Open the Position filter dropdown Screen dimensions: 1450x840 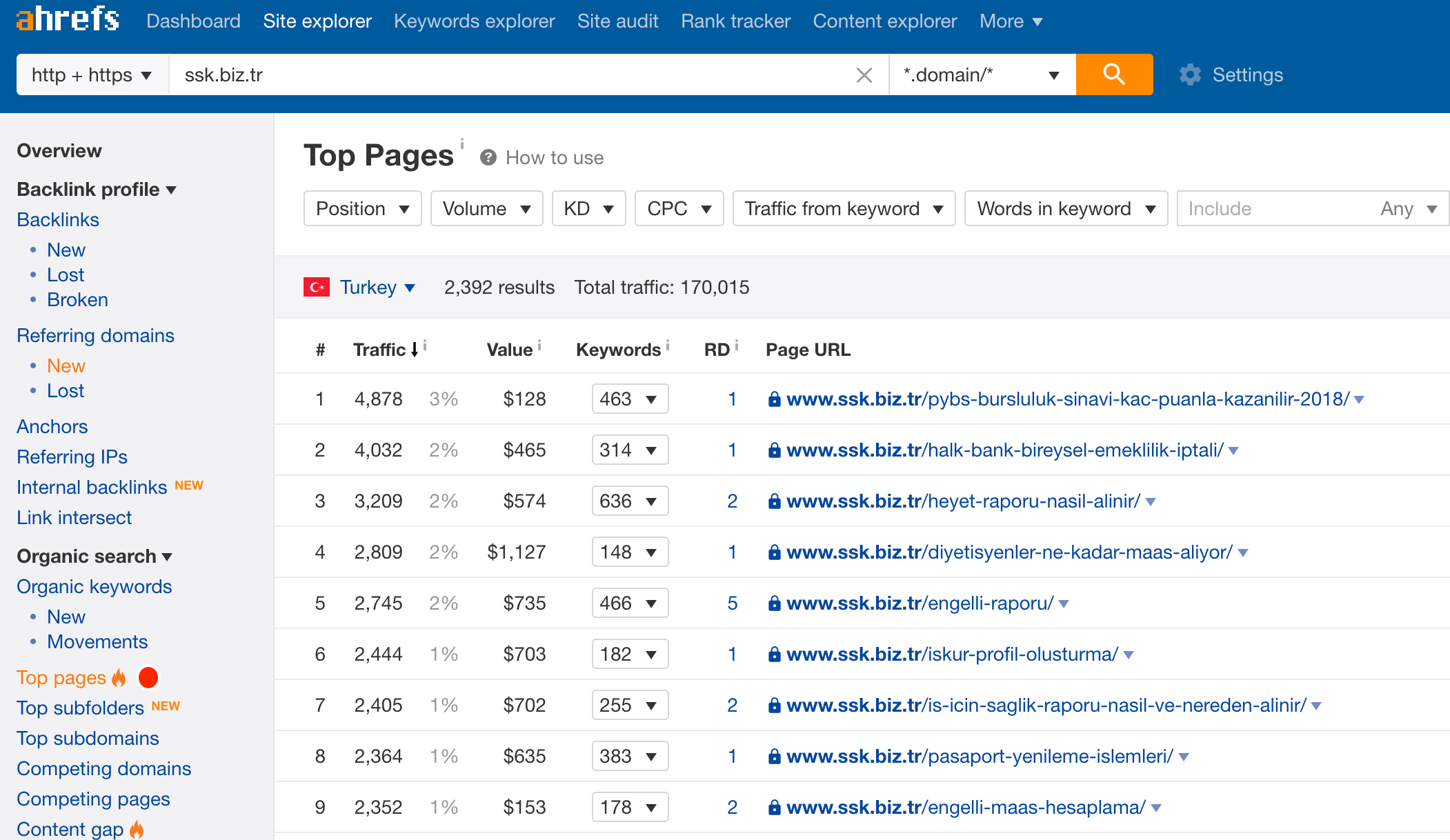[363, 208]
